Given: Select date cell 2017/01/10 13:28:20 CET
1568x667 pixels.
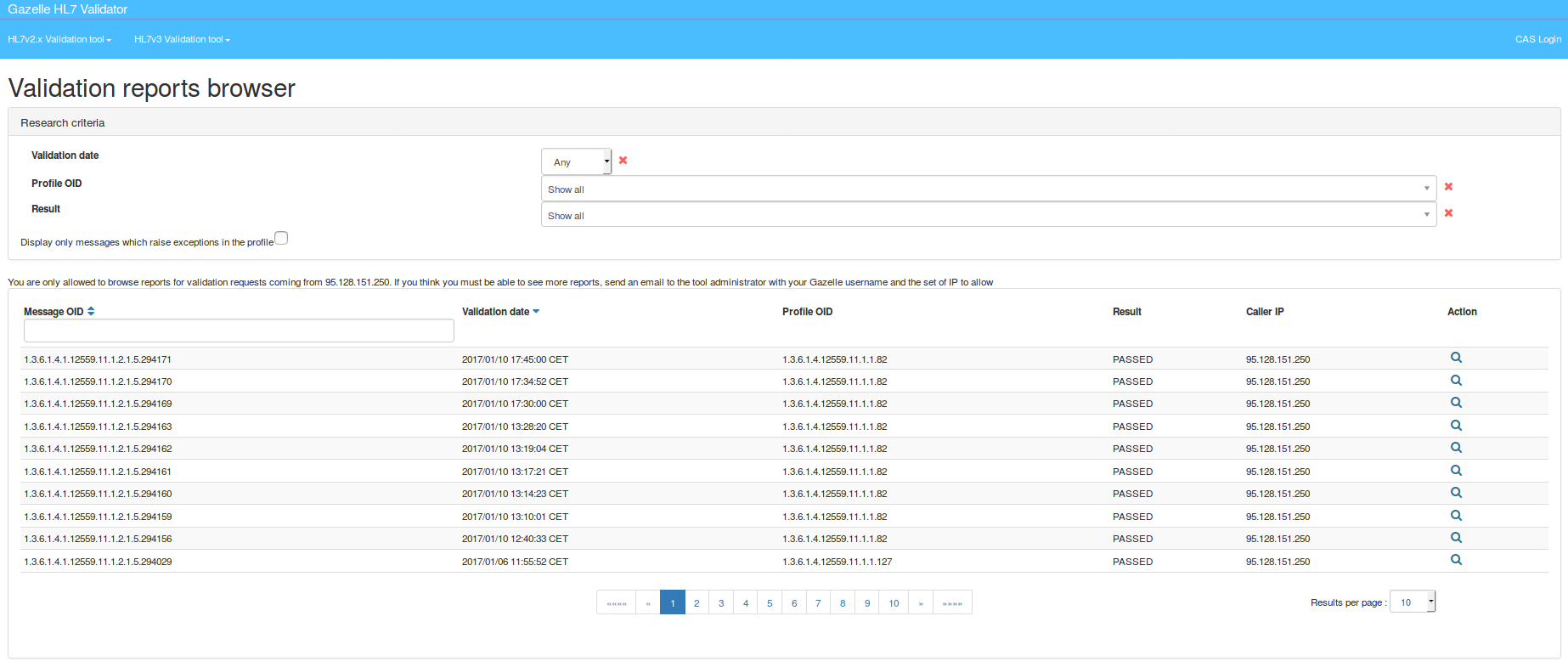Looking at the screenshot, I should pos(515,427).
